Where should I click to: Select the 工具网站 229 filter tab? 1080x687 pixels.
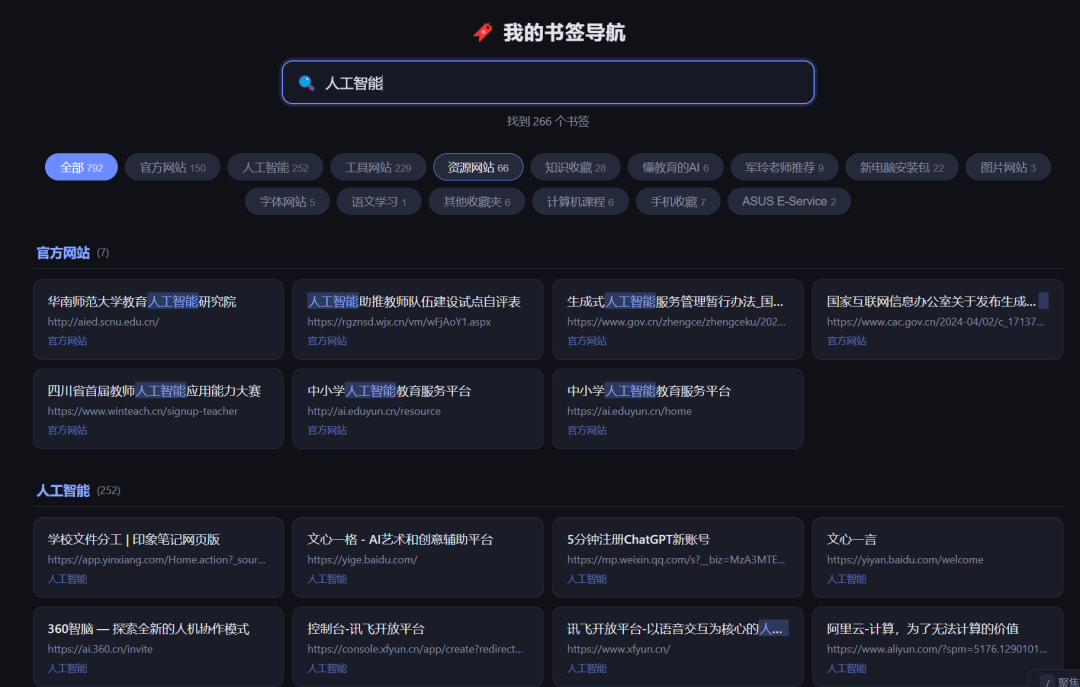coord(378,167)
